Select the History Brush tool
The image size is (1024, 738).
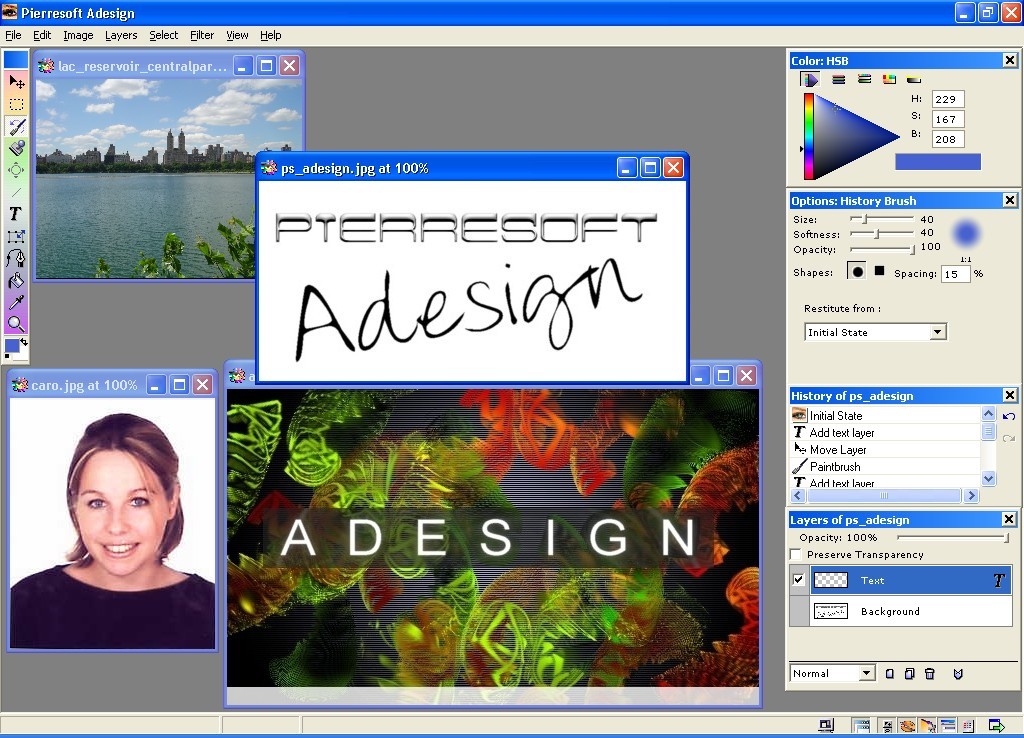coord(16,126)
